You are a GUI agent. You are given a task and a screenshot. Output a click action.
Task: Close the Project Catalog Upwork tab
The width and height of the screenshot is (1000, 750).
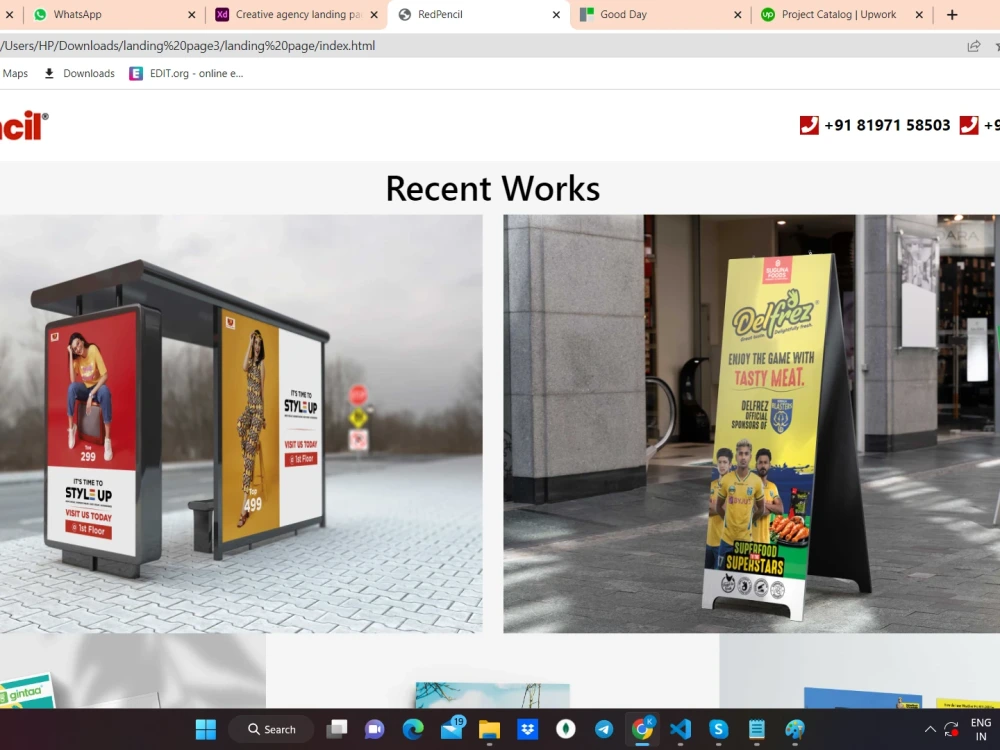(919, 15)
